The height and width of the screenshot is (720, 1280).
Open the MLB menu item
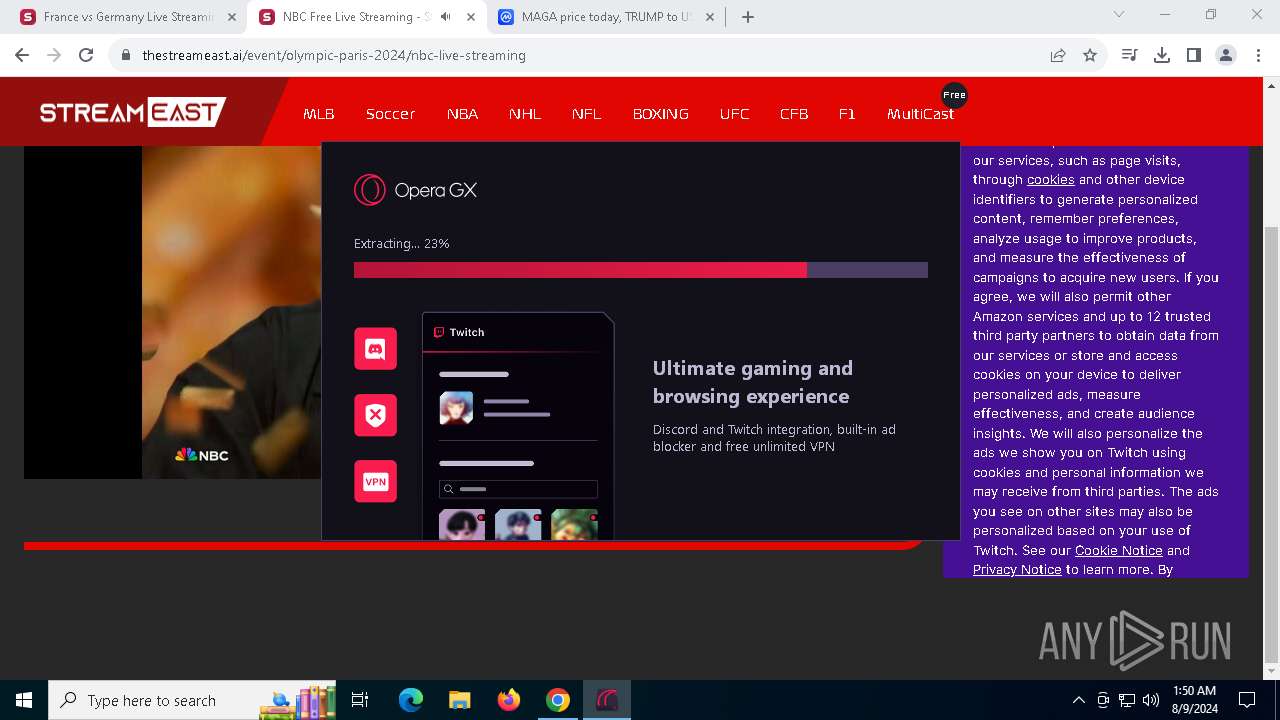coord(319,114)
